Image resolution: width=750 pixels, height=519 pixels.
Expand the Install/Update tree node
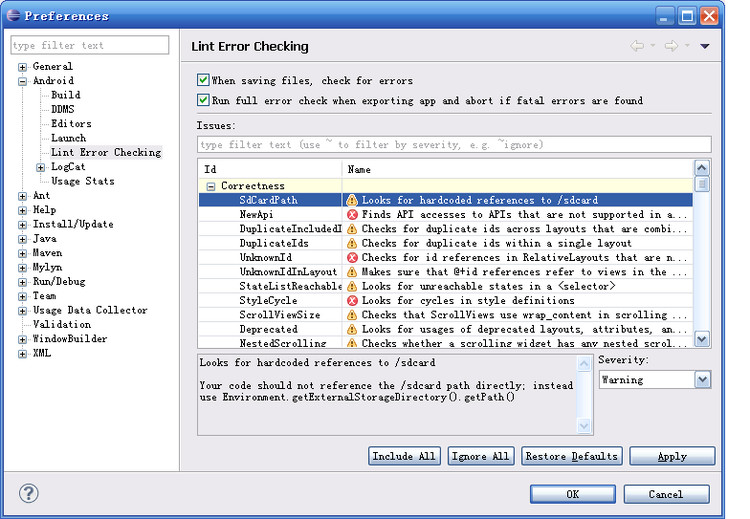(22, 224)
